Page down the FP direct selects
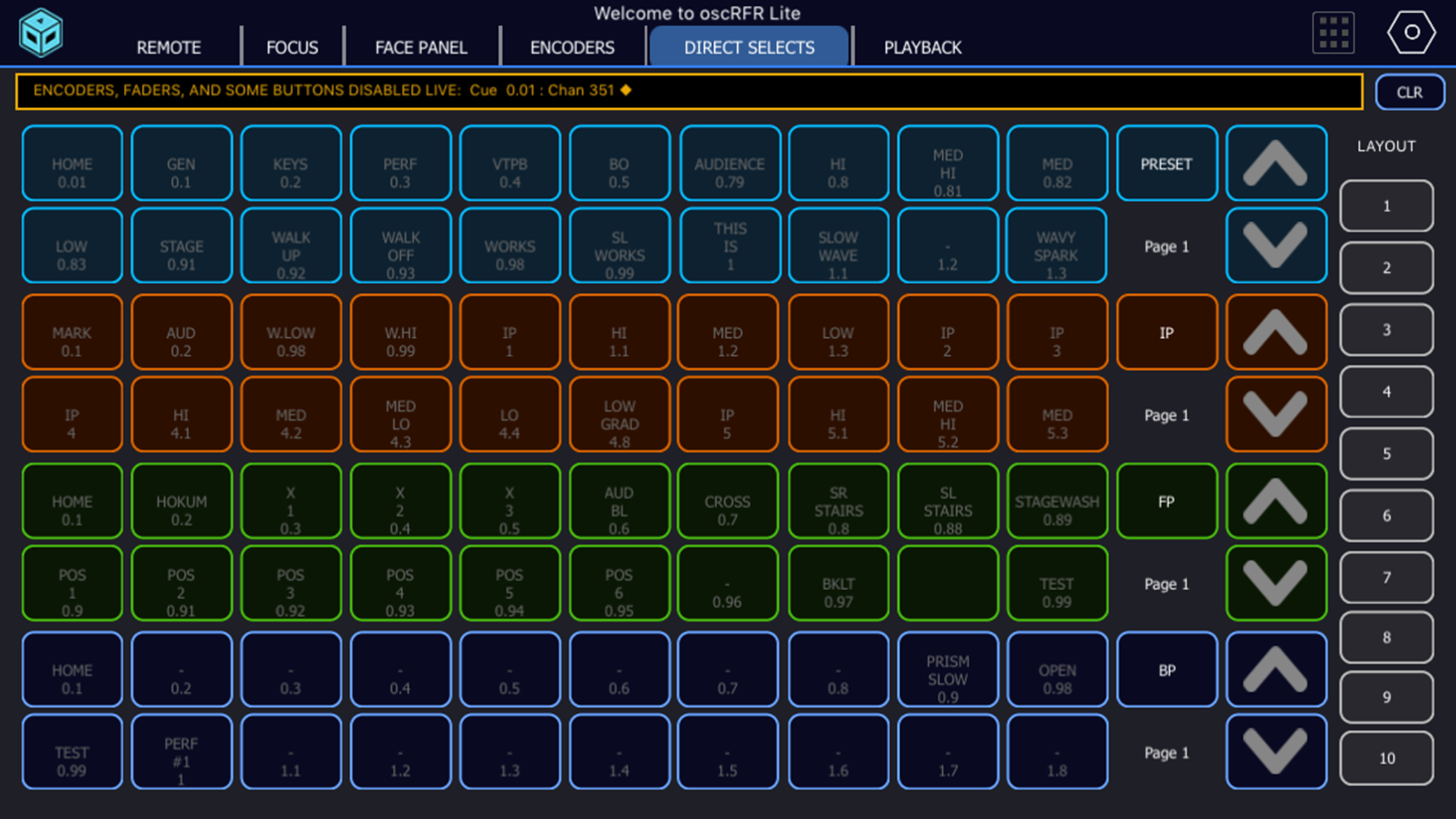 [x=1275, y=583]
